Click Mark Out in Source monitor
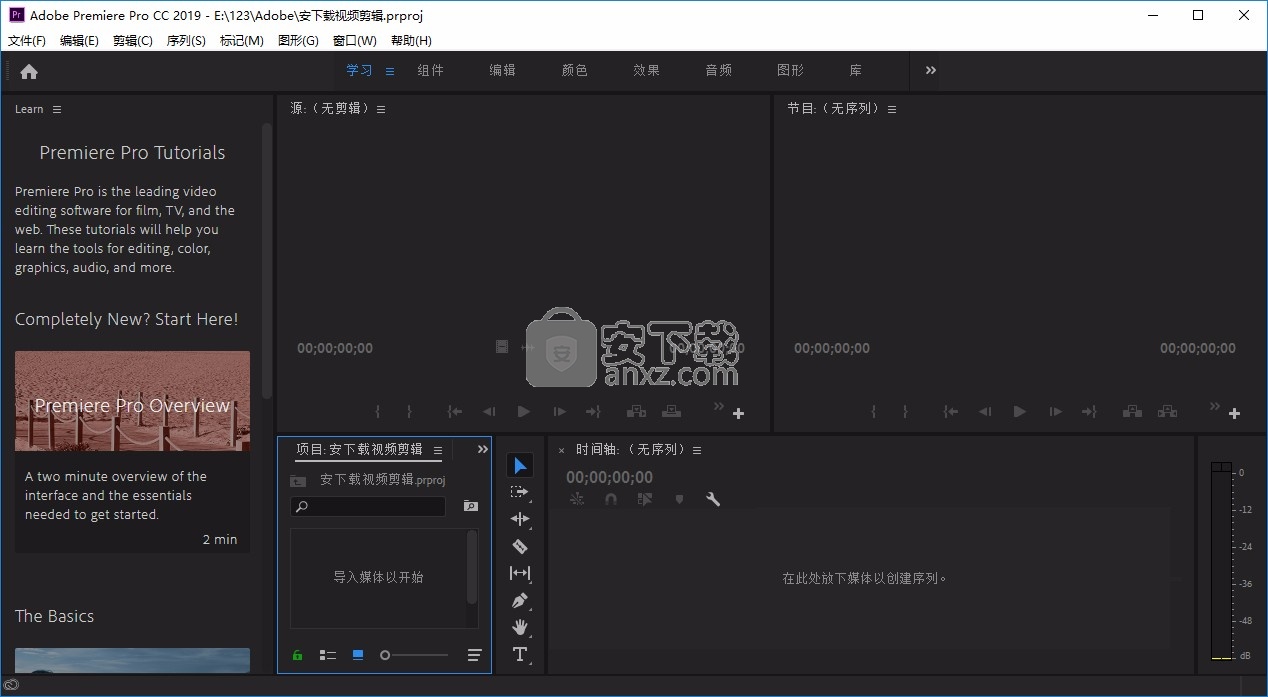The height and width of the screenshot is (697, 1268). tap(409, 412)
